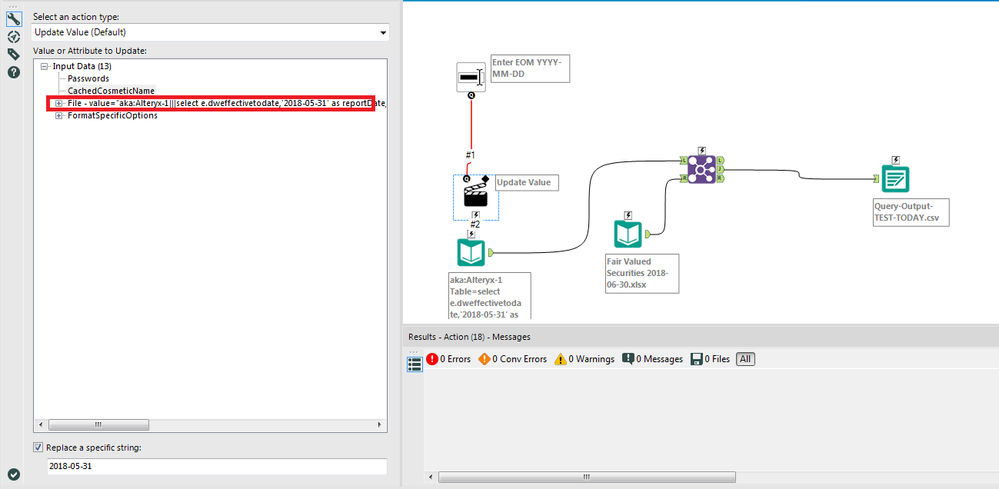Expand the FormatSpecificOptions node
The height and width of the screenshot is (489, 999).
(x=59, y=116)
